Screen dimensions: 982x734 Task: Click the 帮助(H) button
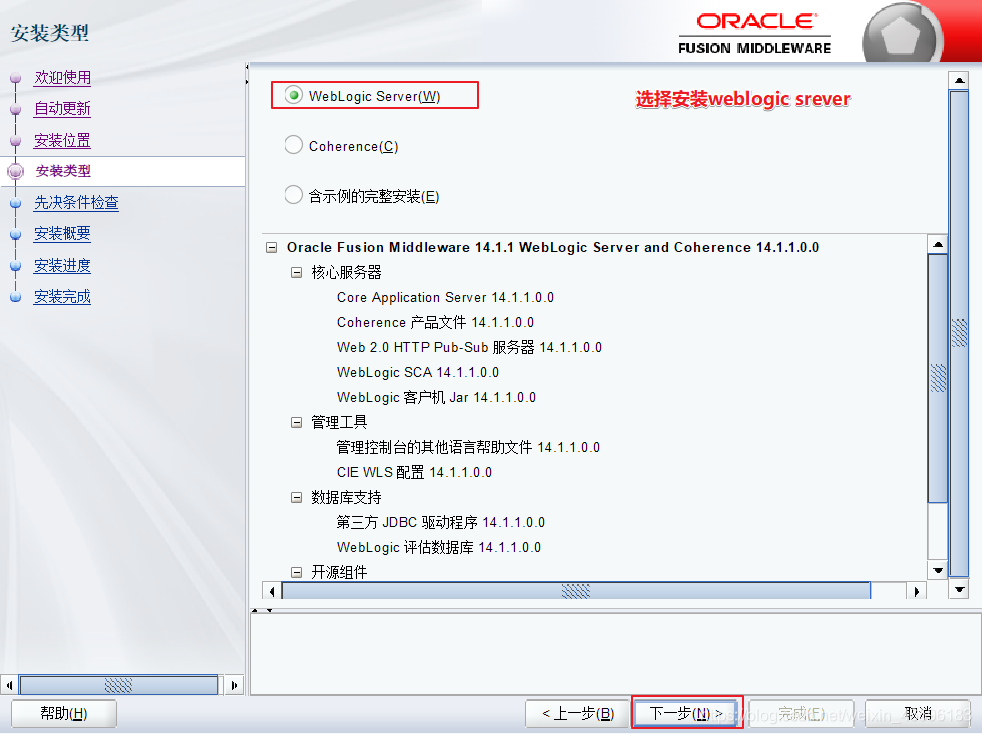point(64,713)
